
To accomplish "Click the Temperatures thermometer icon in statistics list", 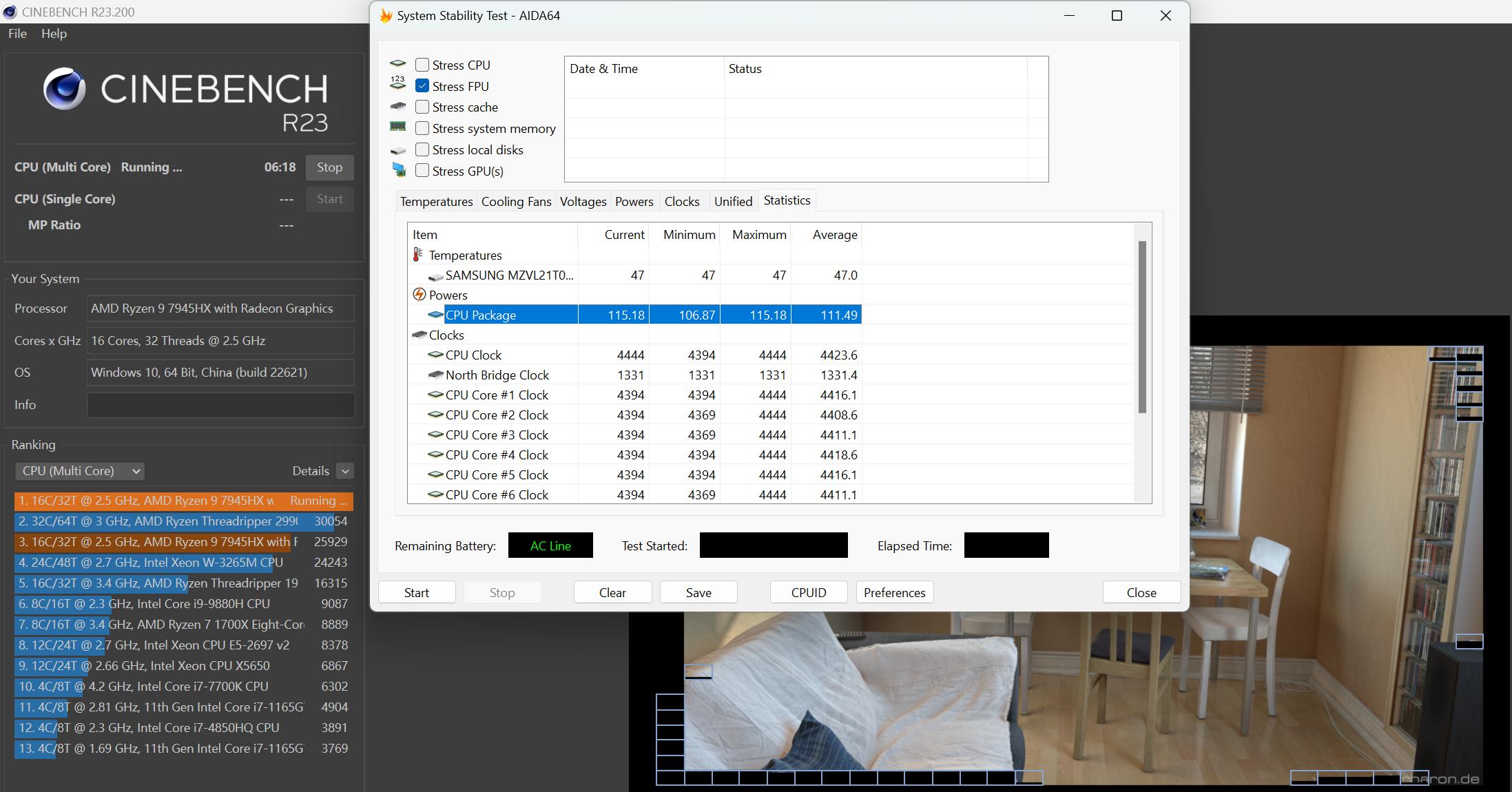I will tap(417, 255).
